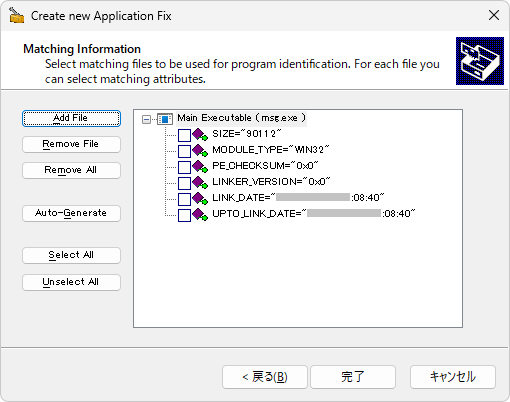Click the purple icon beside UPTO_LINK_DATE
This screenshot has width=510, height=402.
(x=200, y=214)
